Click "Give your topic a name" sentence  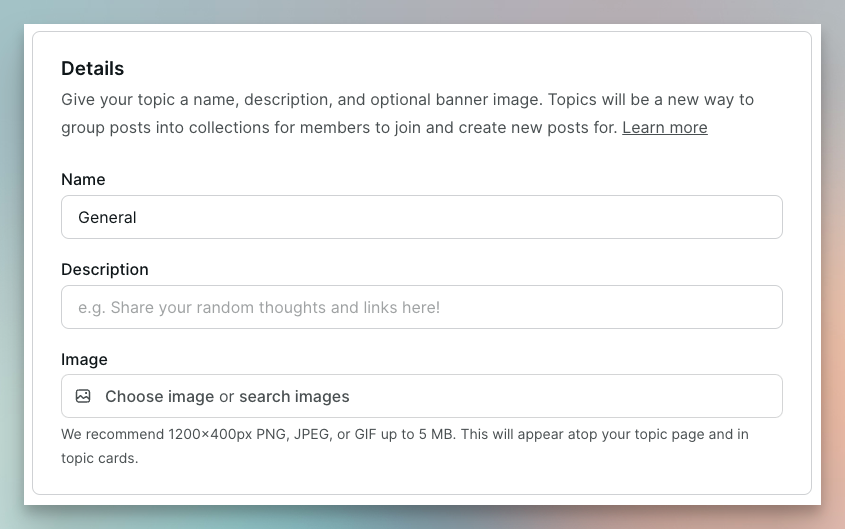coord(170,100)
